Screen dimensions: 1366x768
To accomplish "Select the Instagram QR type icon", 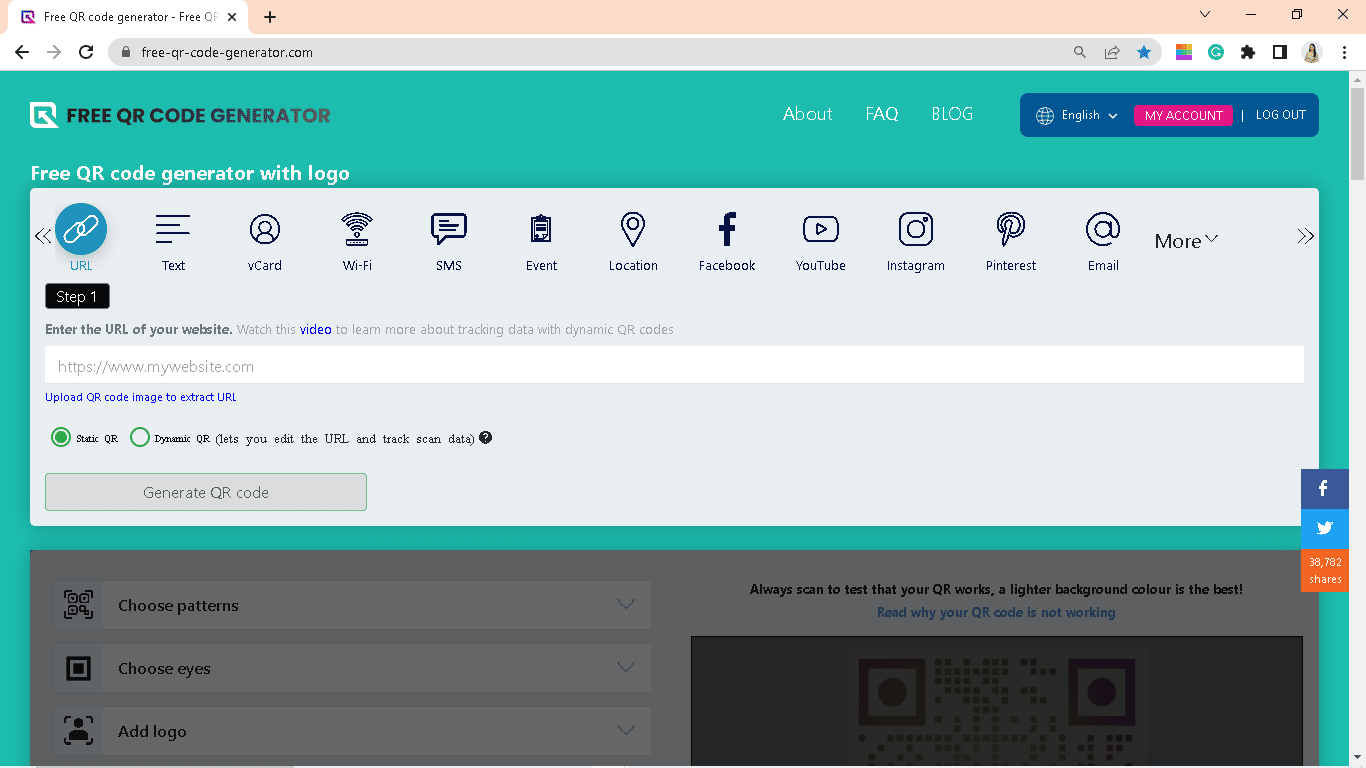I will click(915, 230).
